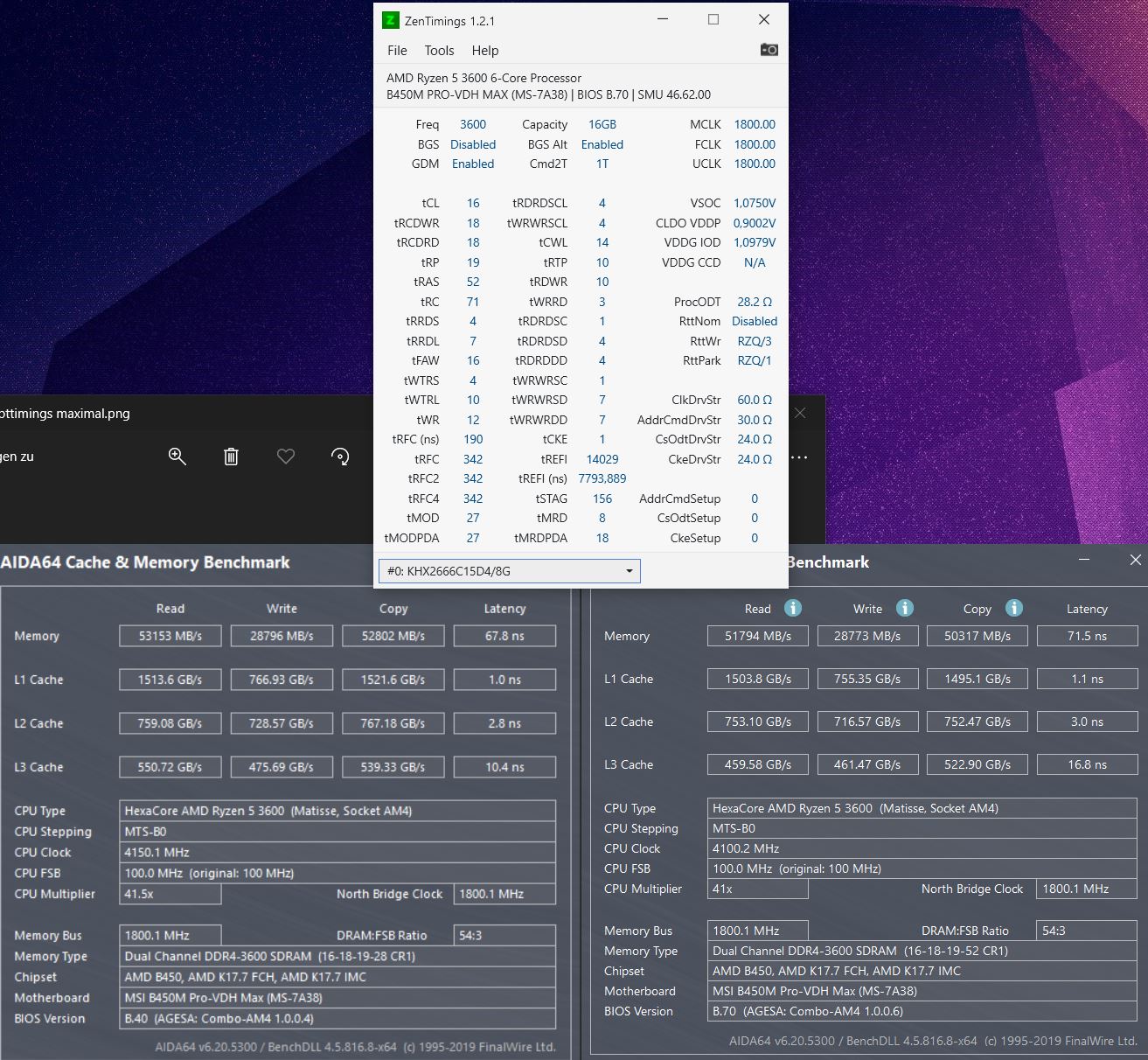Viewport: 1148px width, 1060px height.
Task: Click the tREFI value 14029
Action: tap(602, 459)
